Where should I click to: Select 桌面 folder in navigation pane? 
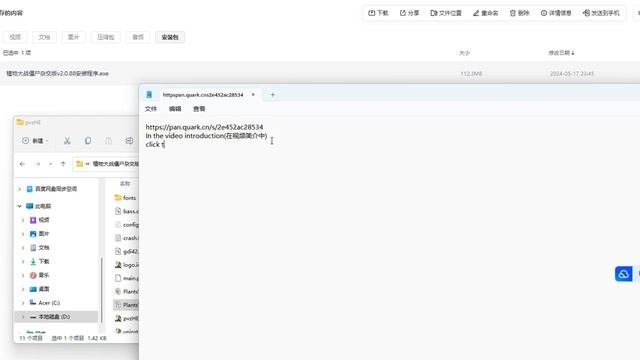(x=40, y=289)
